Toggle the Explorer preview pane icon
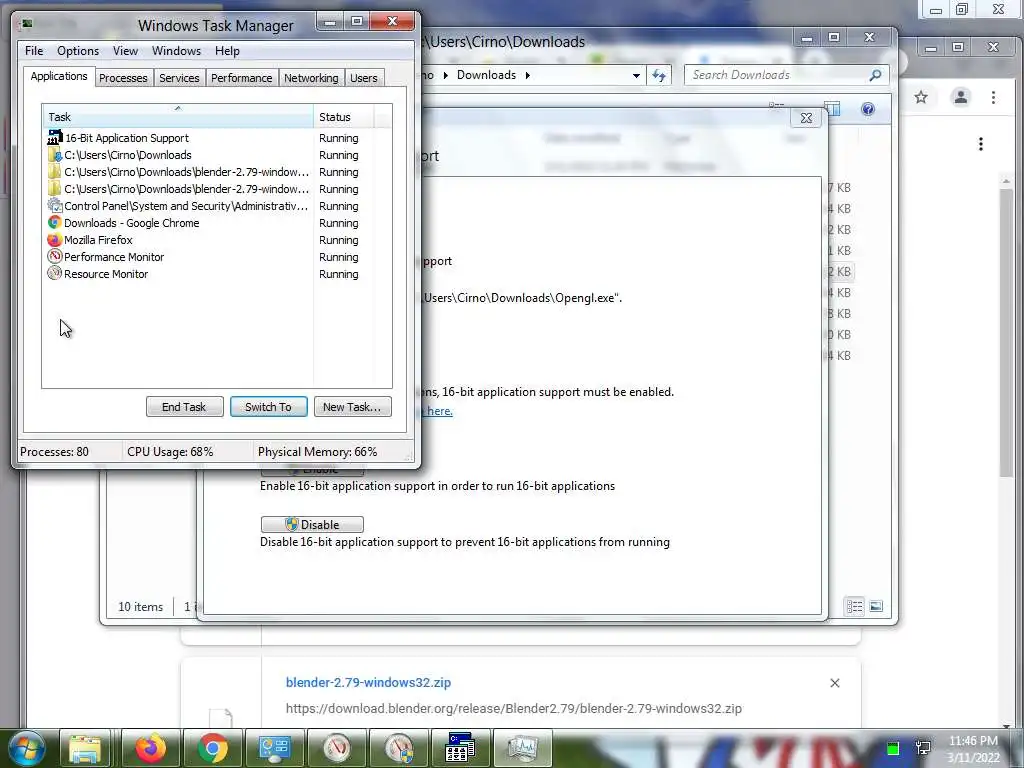The width and height of the screenshot is (1024, 768). pos(832,108)
